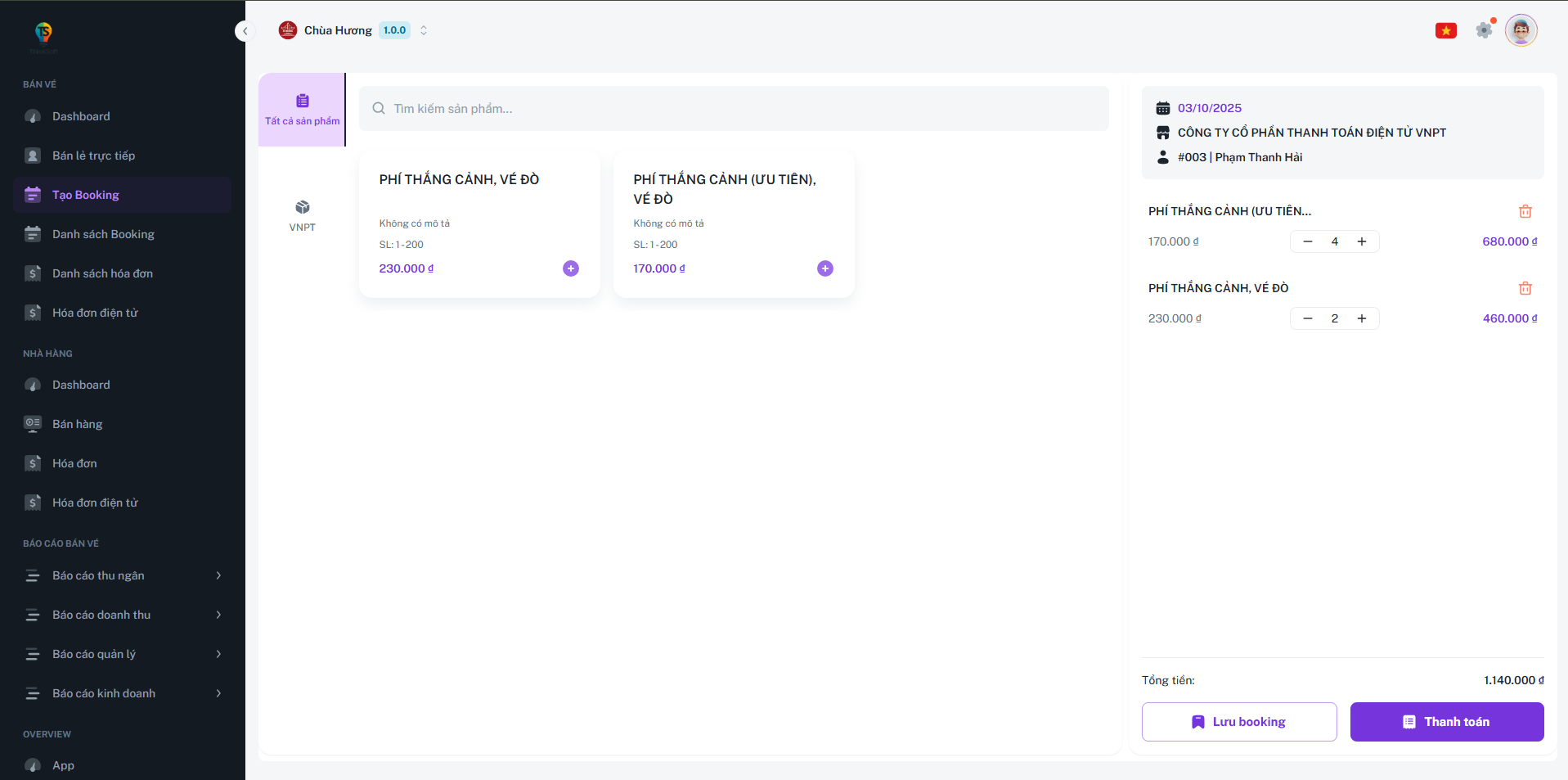This screenshot has height=780, width=1568.
Task: Open the settings gear icon
Action: (1484, 30)
